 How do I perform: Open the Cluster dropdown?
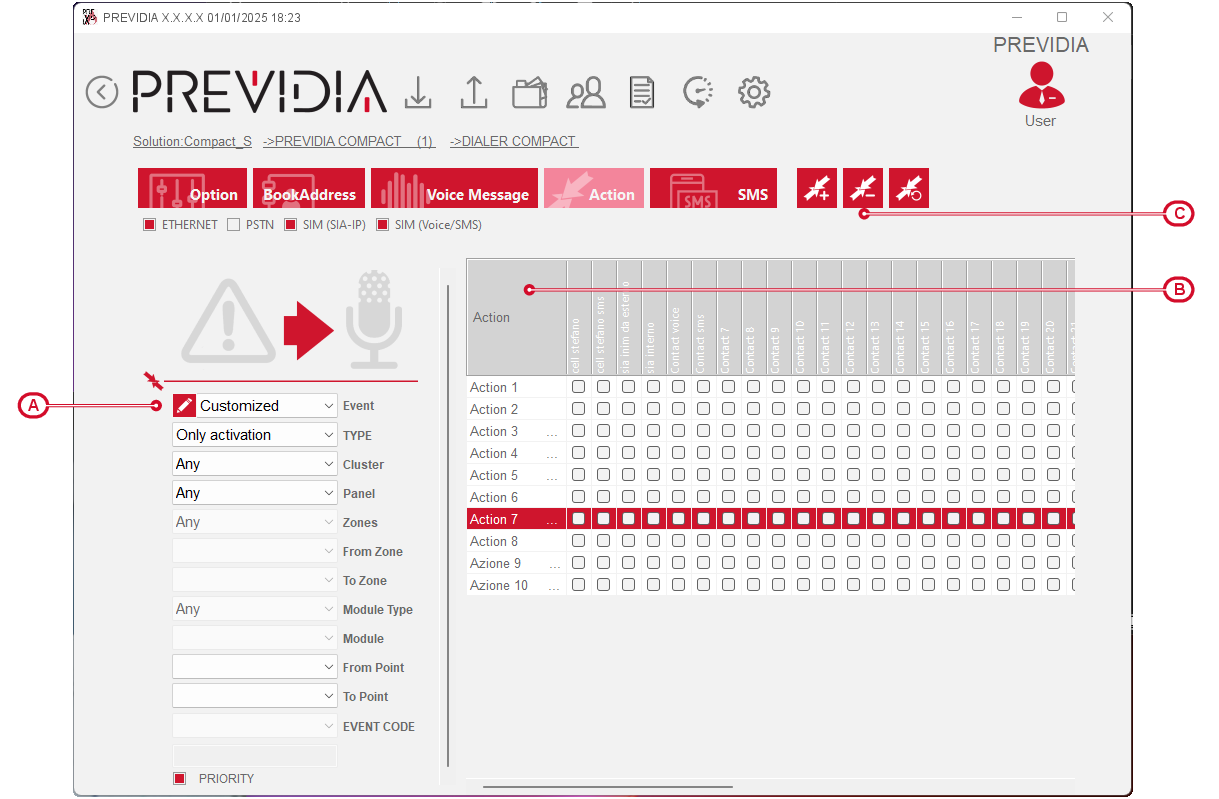pos(255,464)
